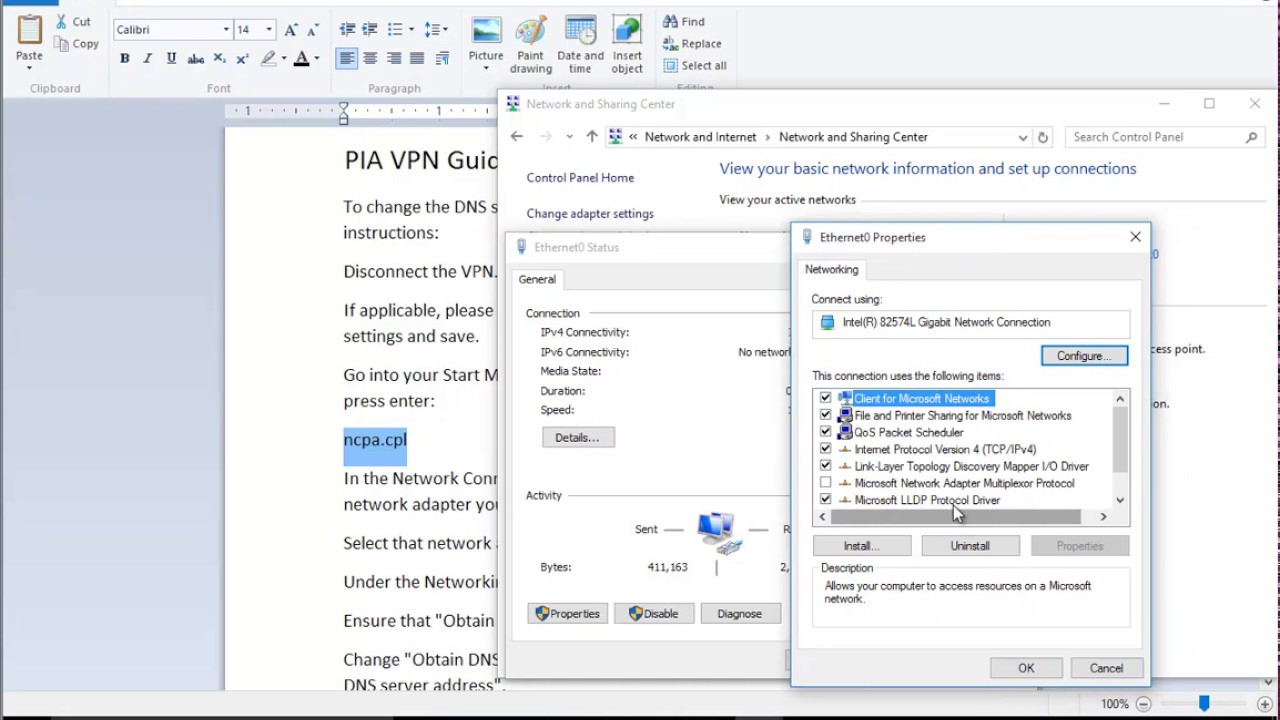Toggle Microsoft LLDP Protocol Driver checkbox
1280x720 pixels.
coord(825,499)
